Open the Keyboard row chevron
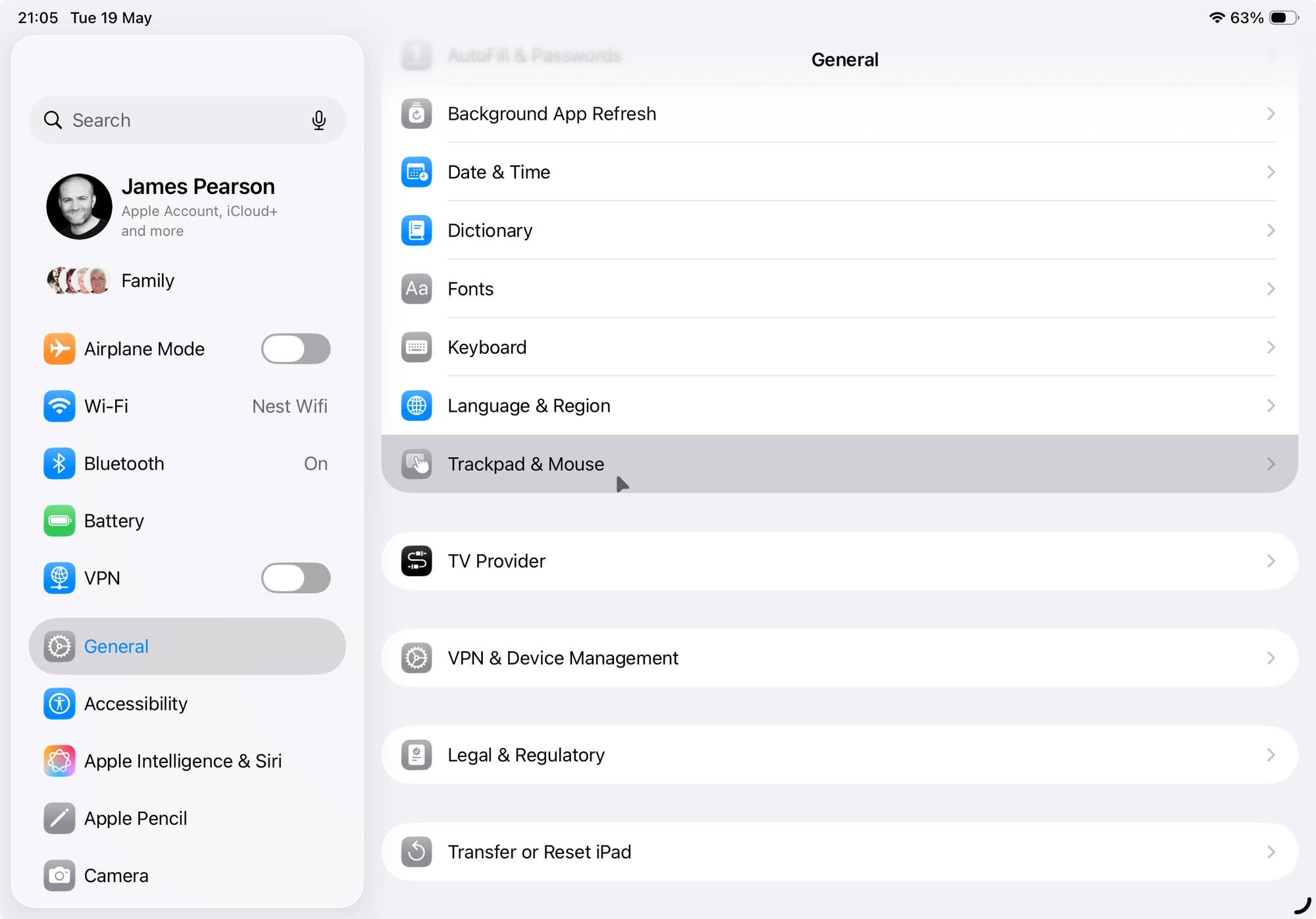Image resolution: width=1316 pixels, height=919 pixels. coord(1271,347)
